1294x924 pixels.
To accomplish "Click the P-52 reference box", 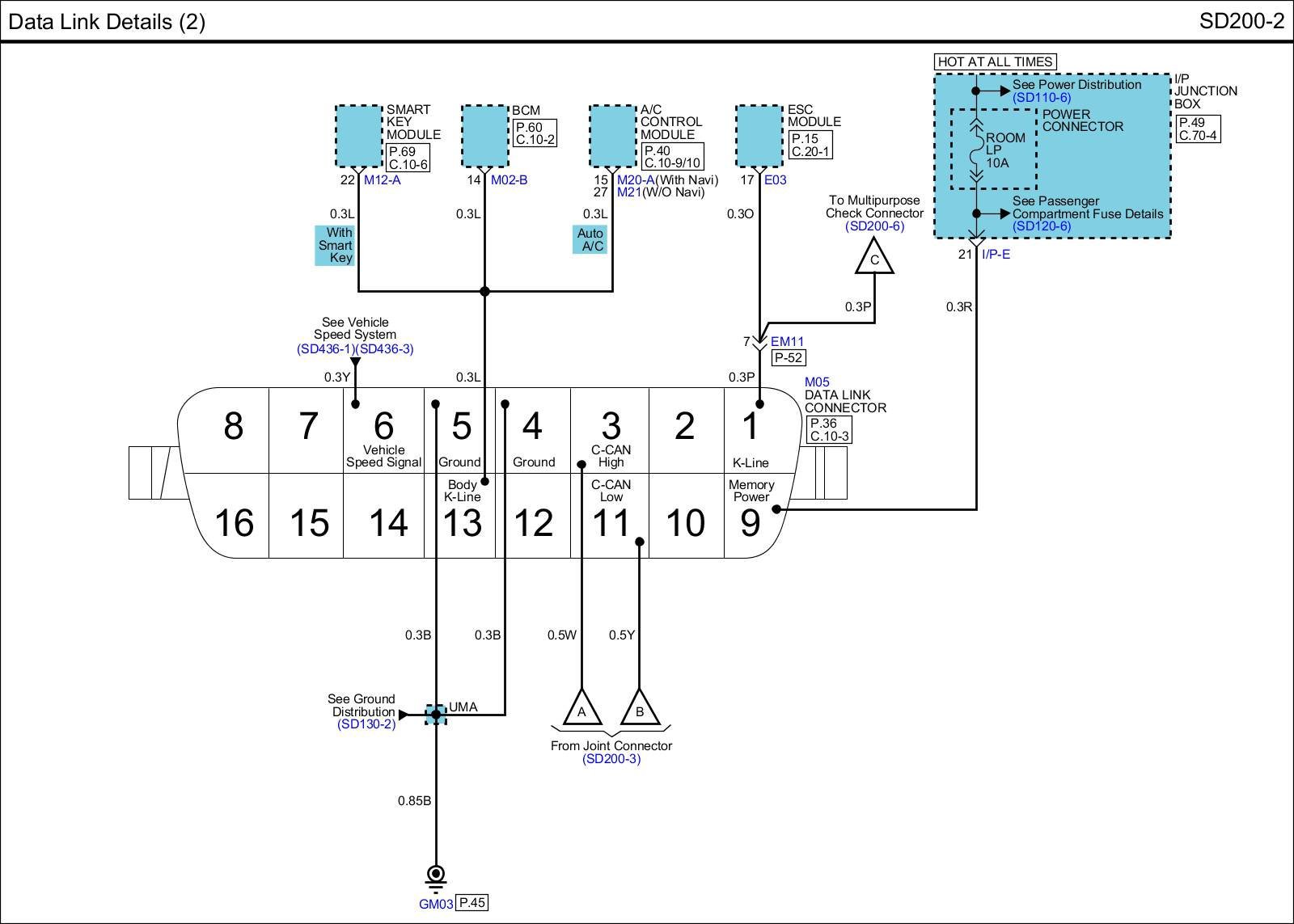I will point(789,357).
